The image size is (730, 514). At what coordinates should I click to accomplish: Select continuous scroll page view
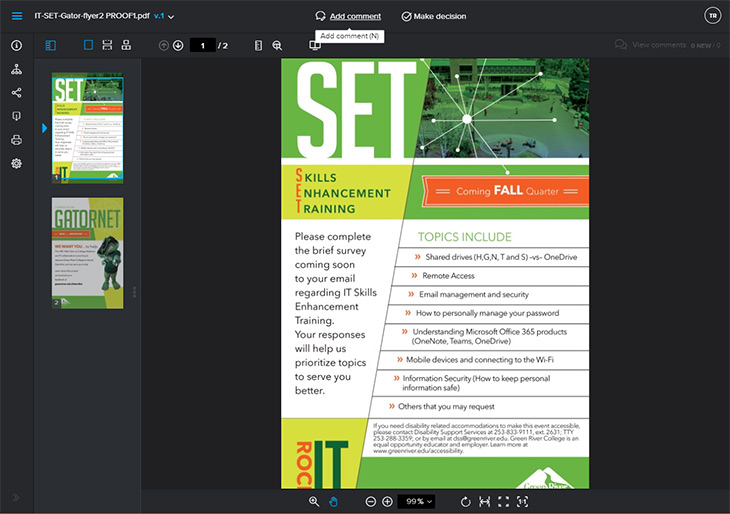(x=107, y=45)
